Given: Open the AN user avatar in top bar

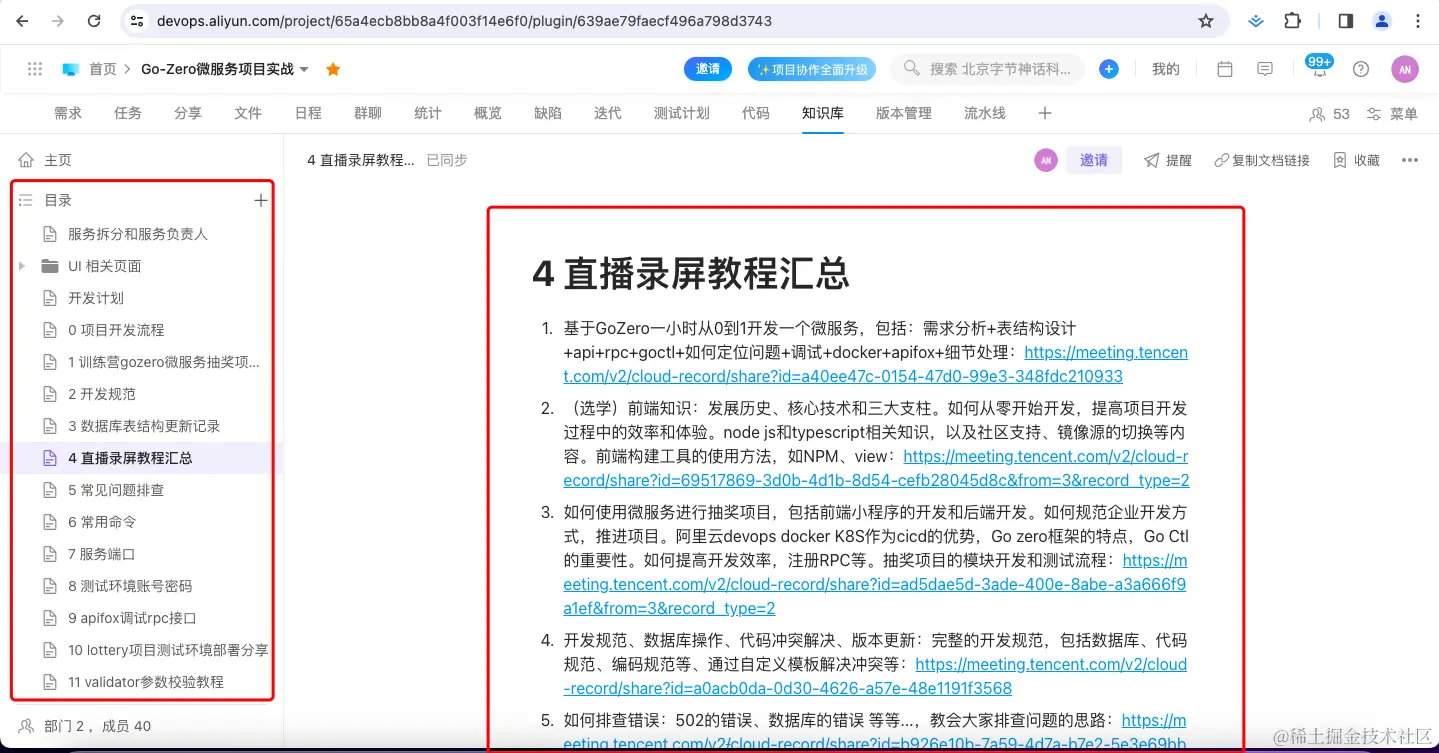Looking at the screenshot, I should tap(1405, 69).
